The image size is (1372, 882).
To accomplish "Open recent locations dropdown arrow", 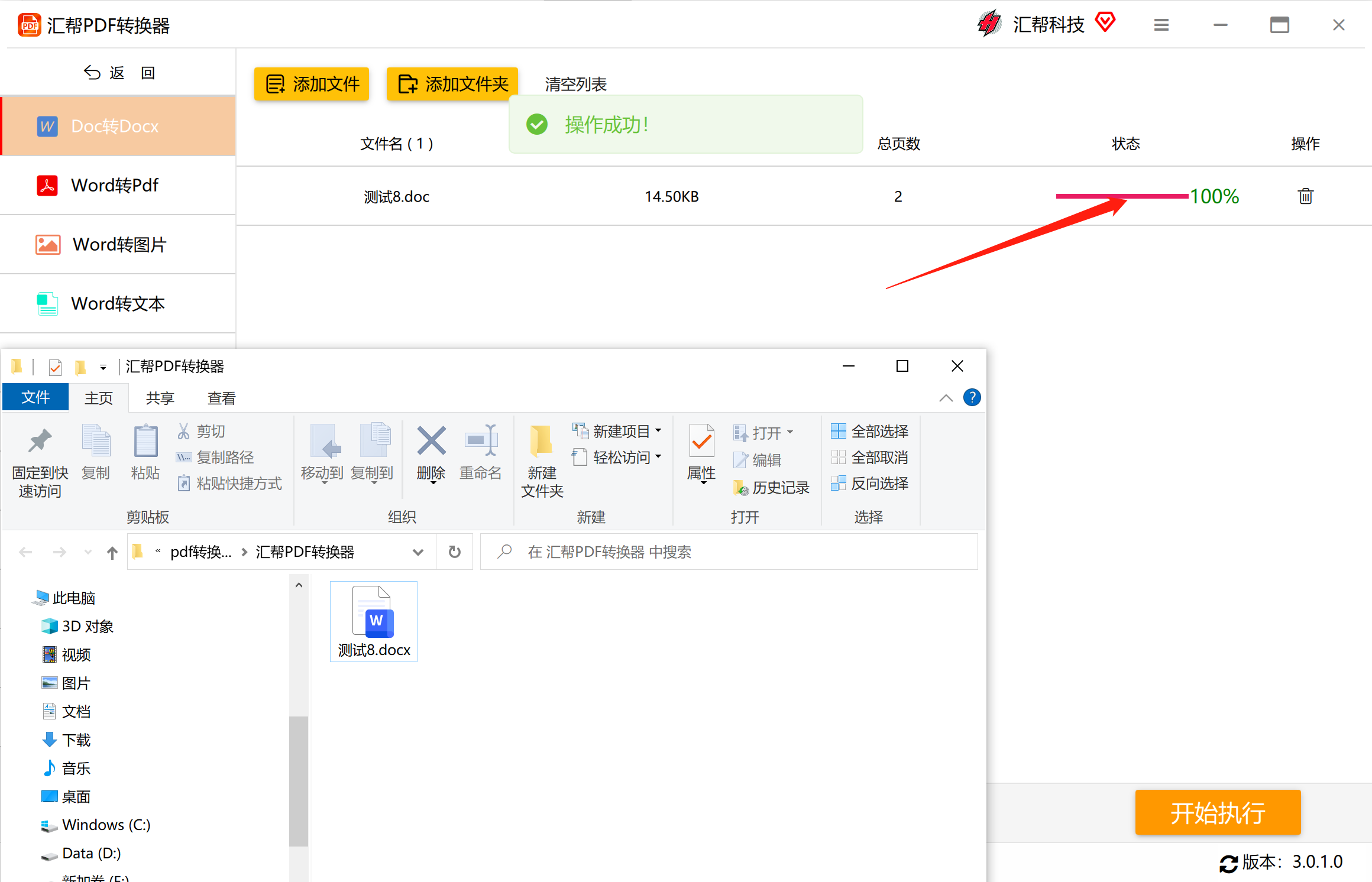I will [x=88, y=553].
